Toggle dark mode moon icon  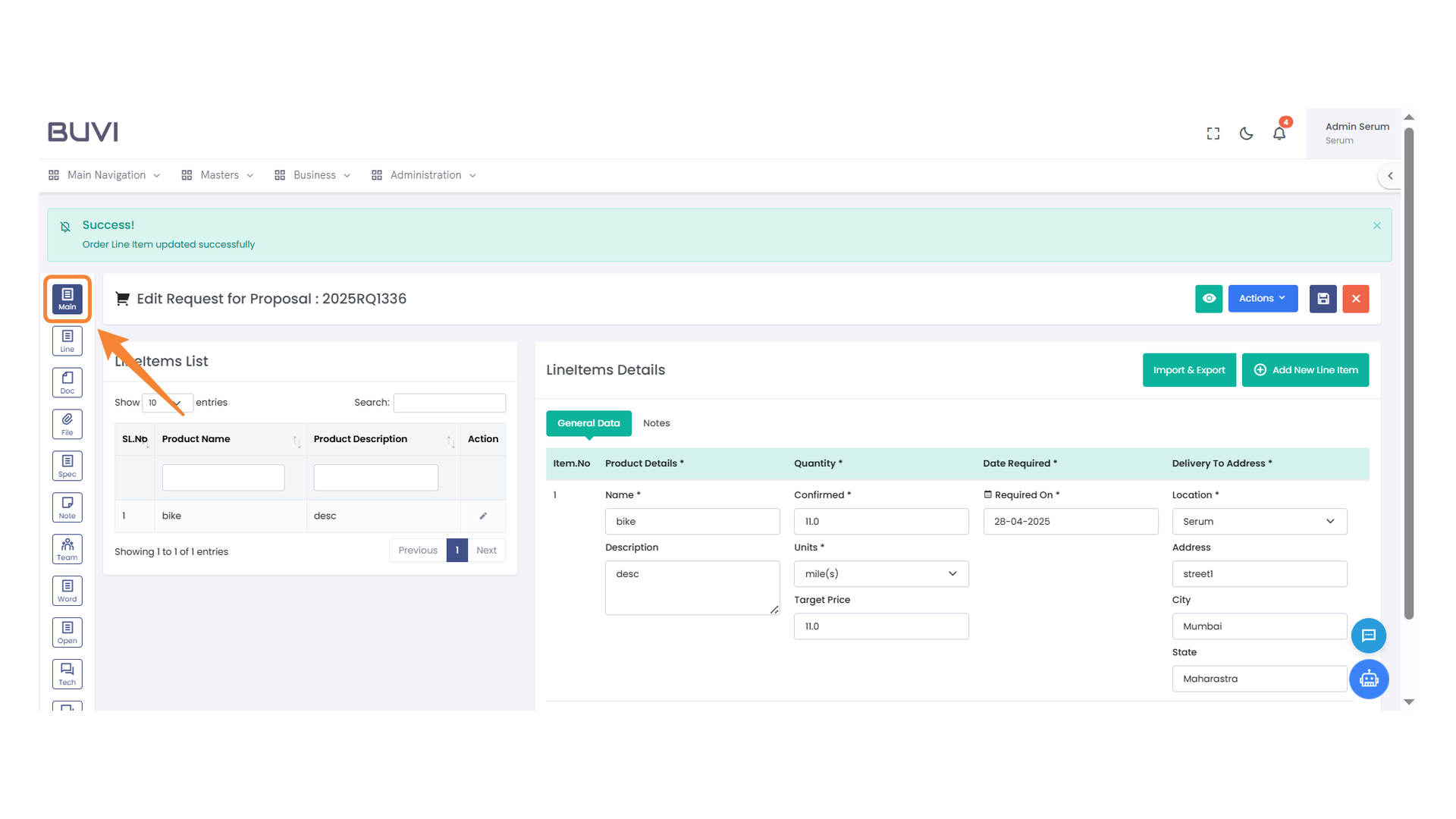click(1246, 133)
